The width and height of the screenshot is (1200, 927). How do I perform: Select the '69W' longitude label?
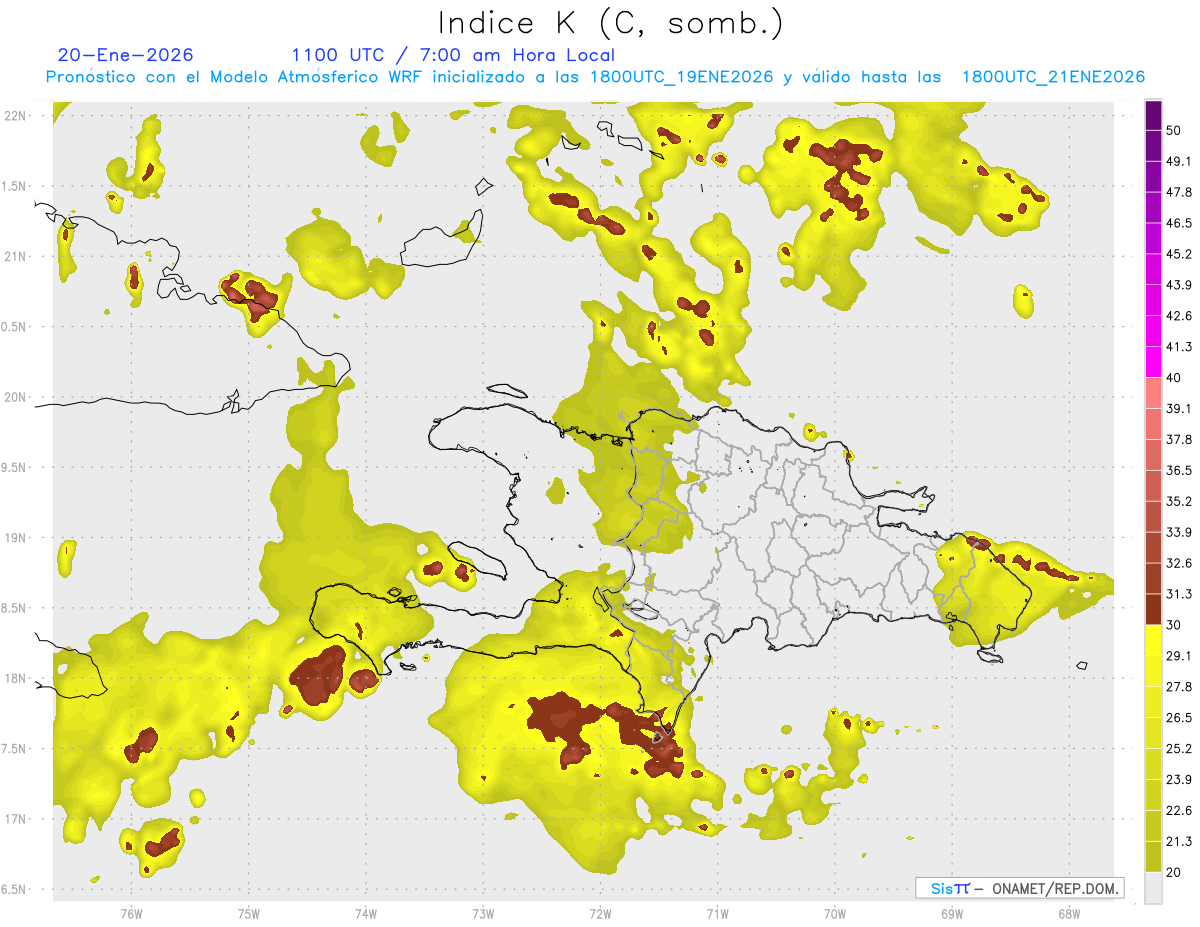point(951,913)
